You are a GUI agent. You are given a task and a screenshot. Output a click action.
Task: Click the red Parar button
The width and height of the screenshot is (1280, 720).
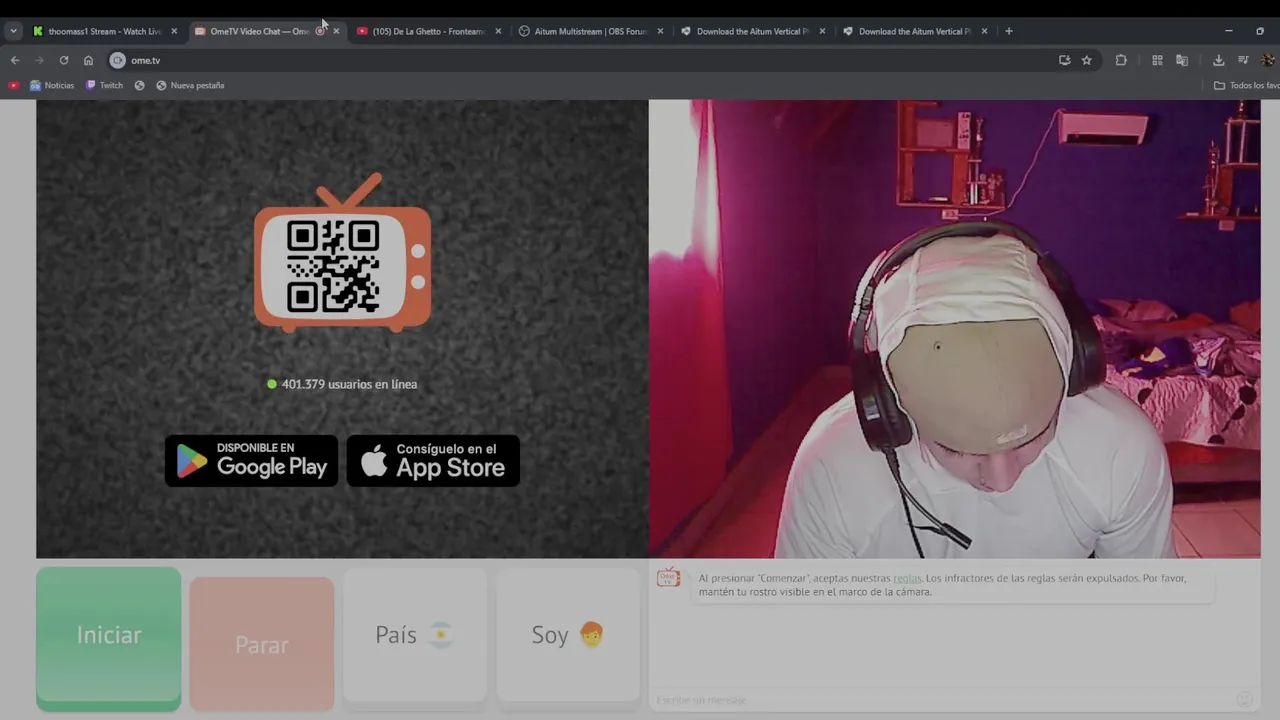[x=262, y=645]
